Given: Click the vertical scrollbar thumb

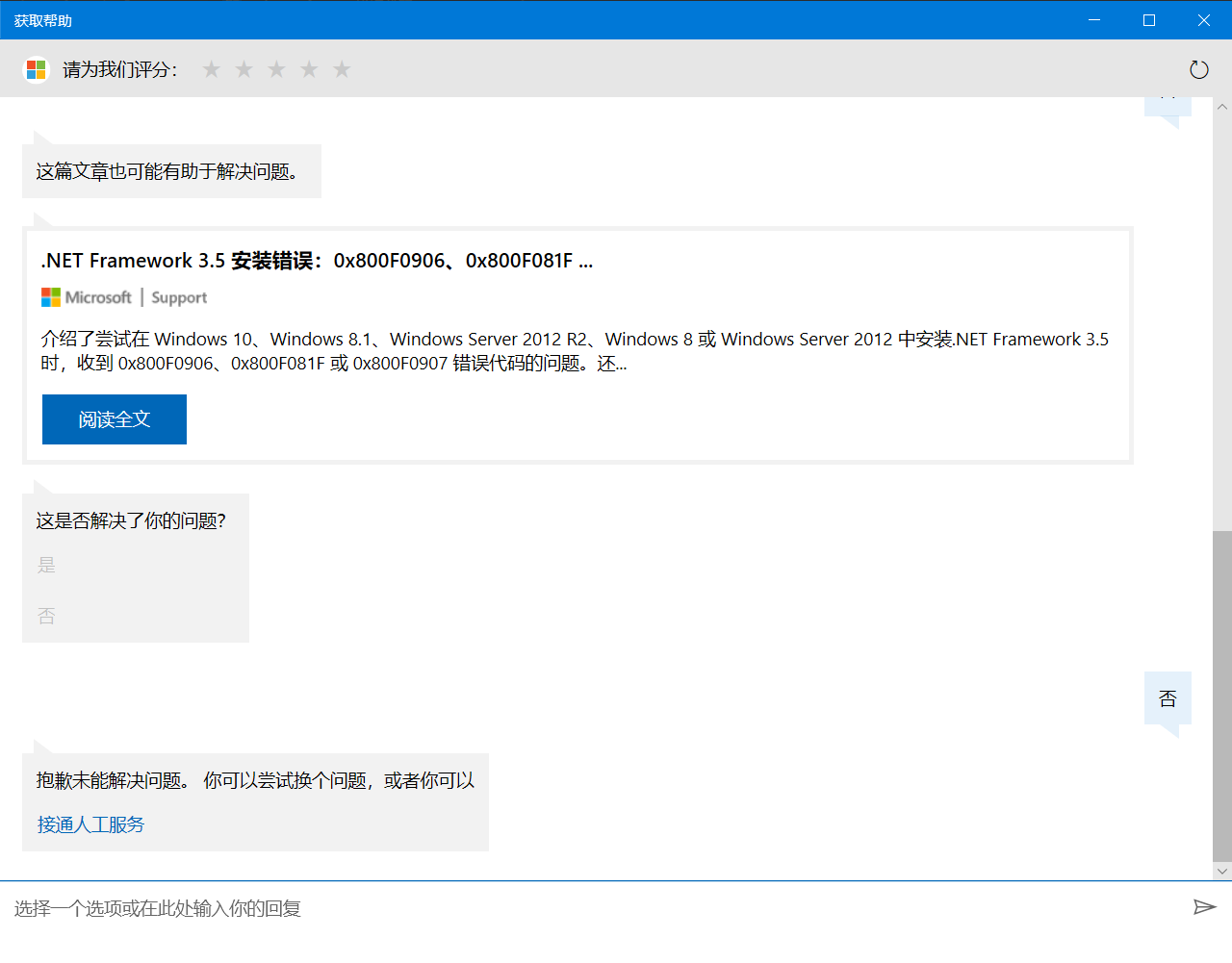Looking at the screenshot, I should 1222,696.
